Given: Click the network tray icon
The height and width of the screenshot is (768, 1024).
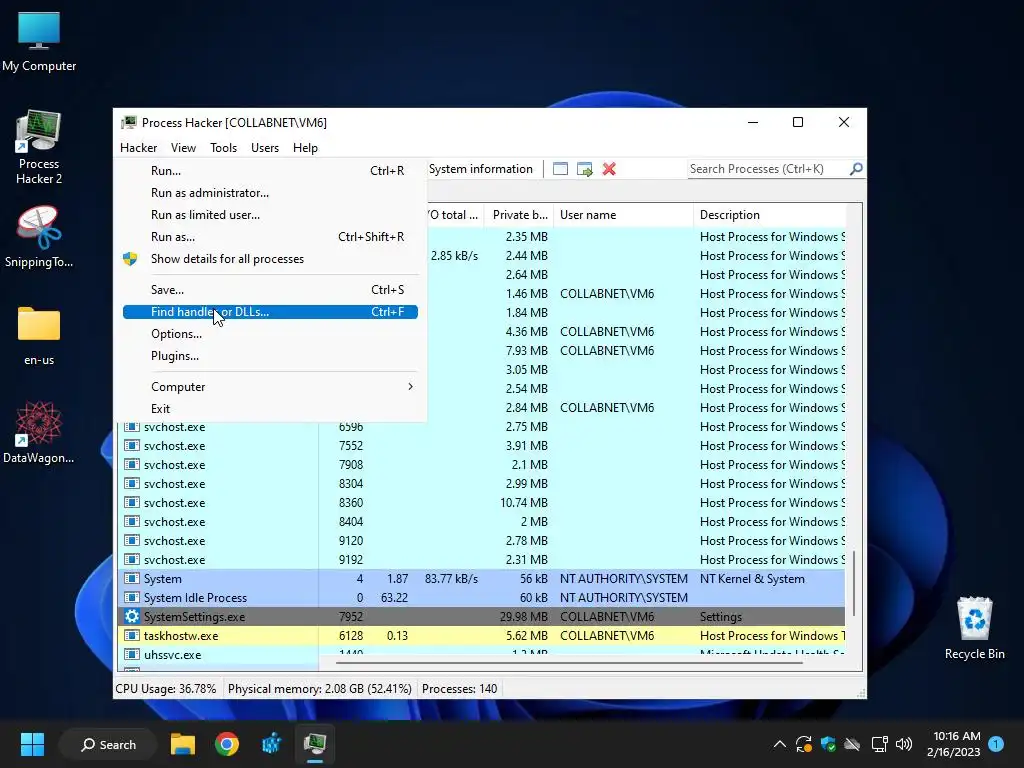Looking at the screenshot, I should (880, 744).
